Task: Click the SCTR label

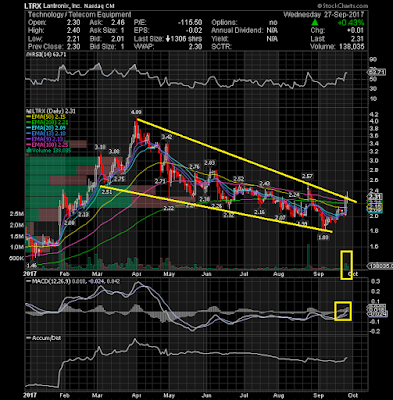Action: tap(221, 47)
